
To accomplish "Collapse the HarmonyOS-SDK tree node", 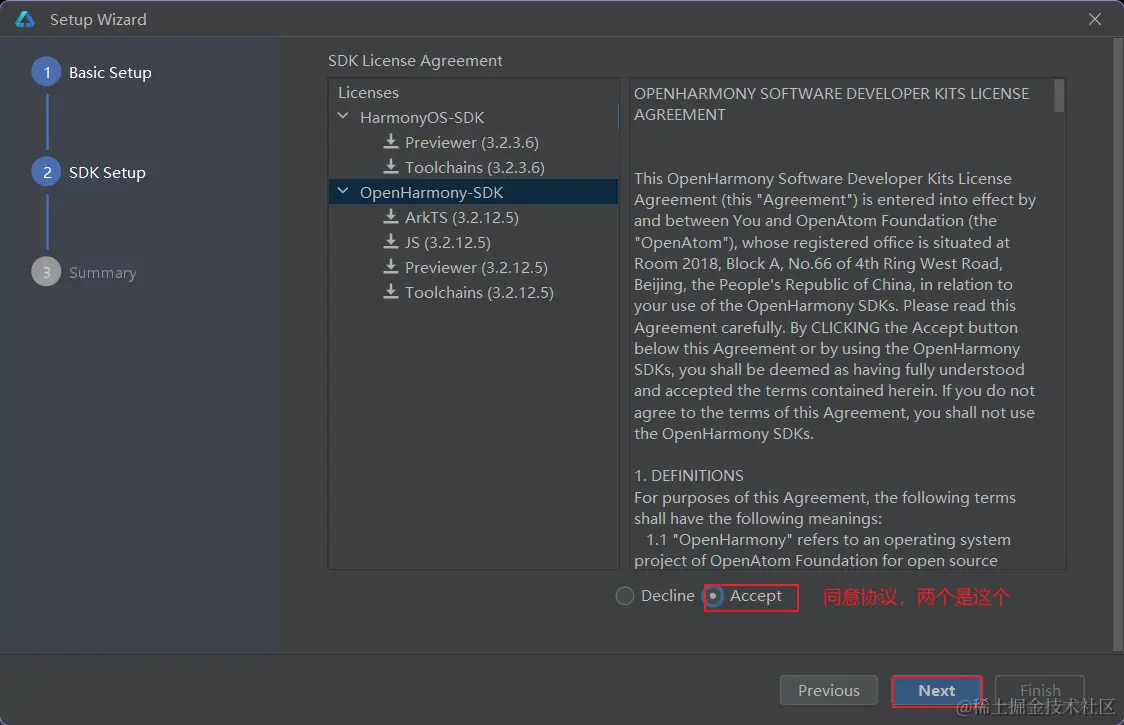I will [x=343, y=116].
